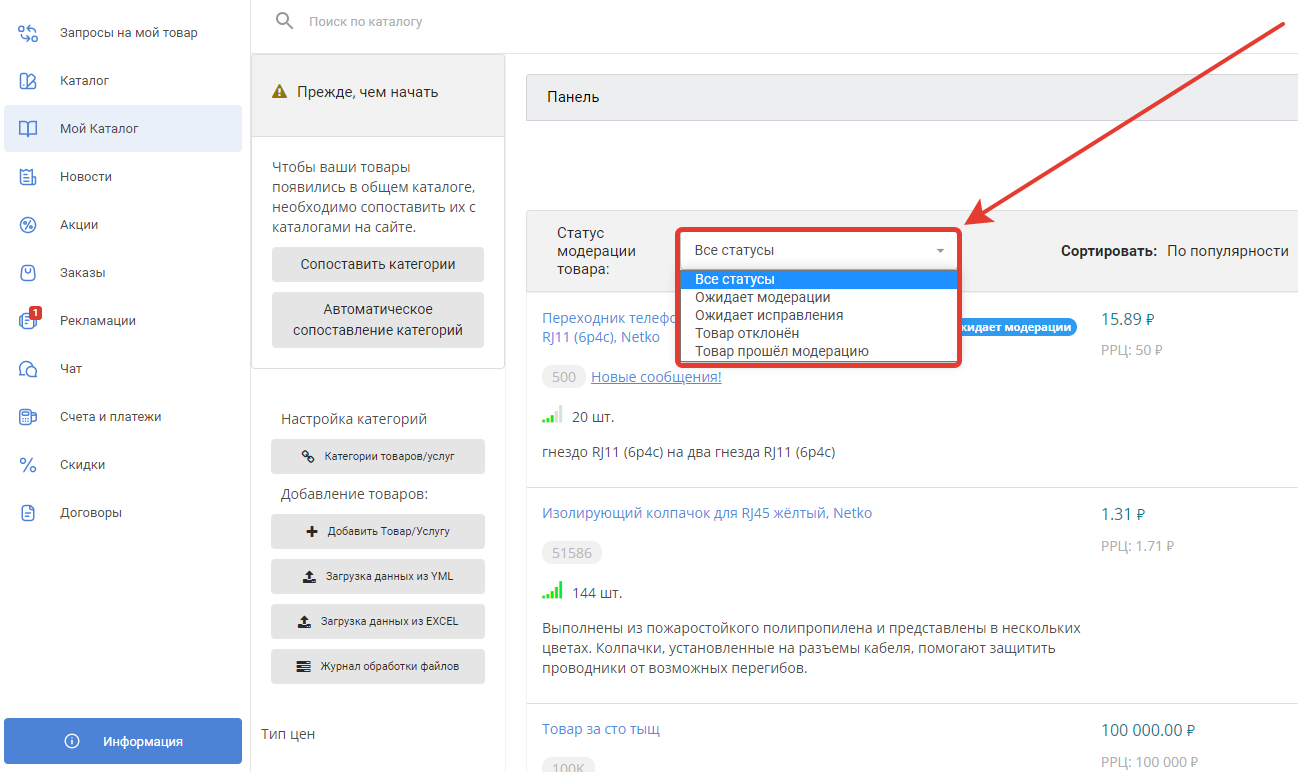Pick Товар прошёл модерацию option

(x=781, y=351)
